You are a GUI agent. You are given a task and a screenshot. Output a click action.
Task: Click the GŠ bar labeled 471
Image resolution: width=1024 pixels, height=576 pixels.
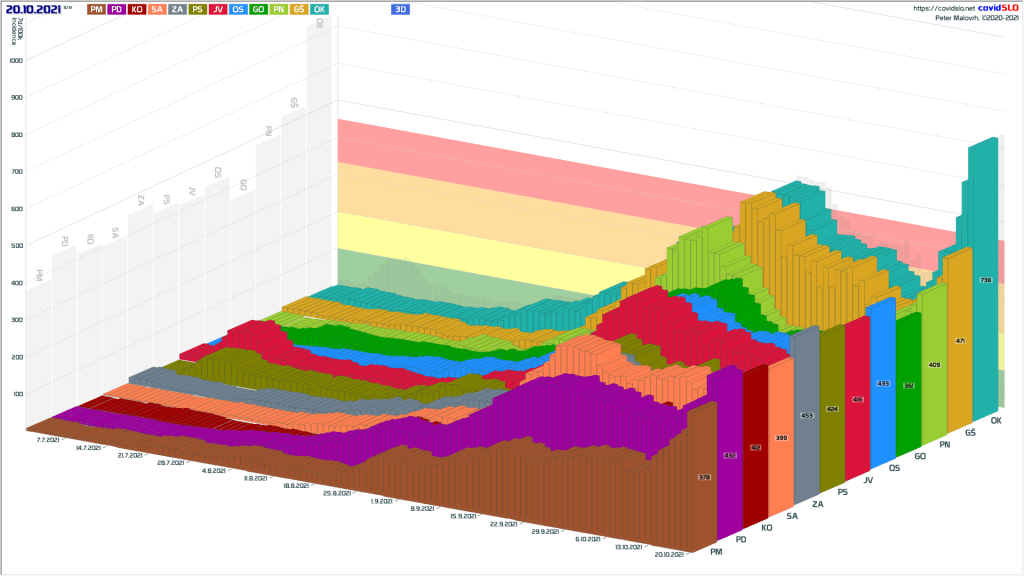(x=959, y=341)
